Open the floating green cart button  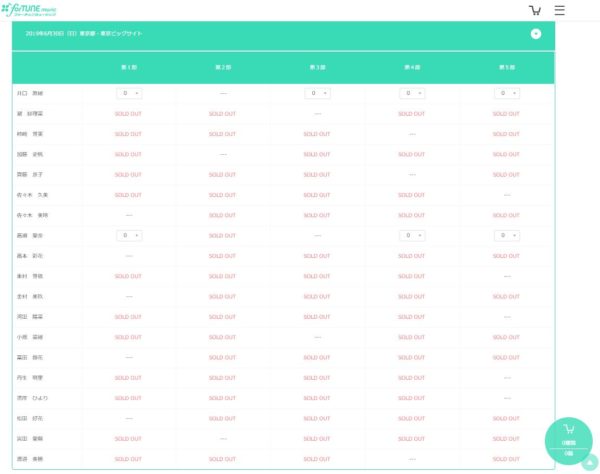click(x=568, y=441)
